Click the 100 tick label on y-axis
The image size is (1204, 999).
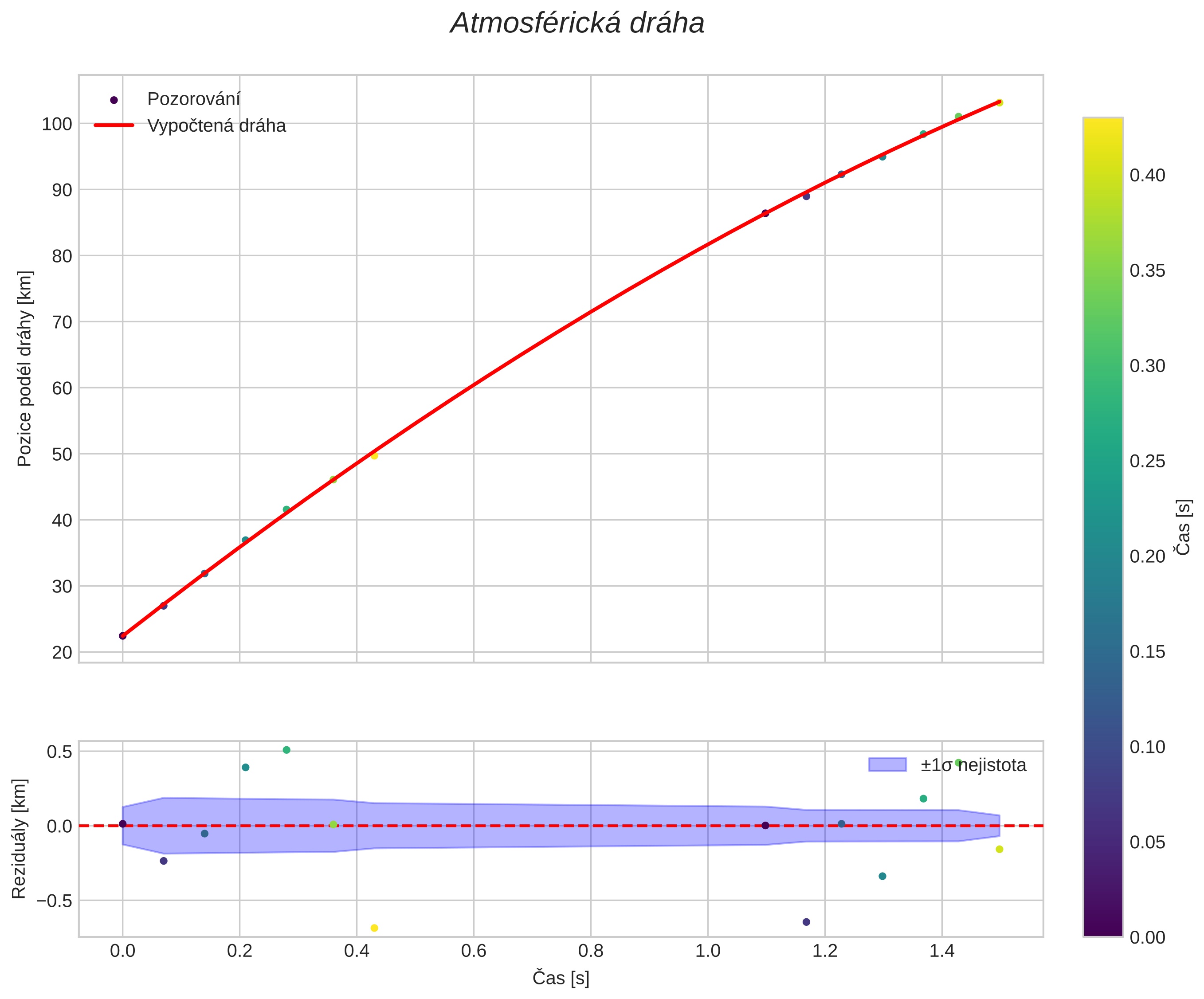[x=56, y=124]
